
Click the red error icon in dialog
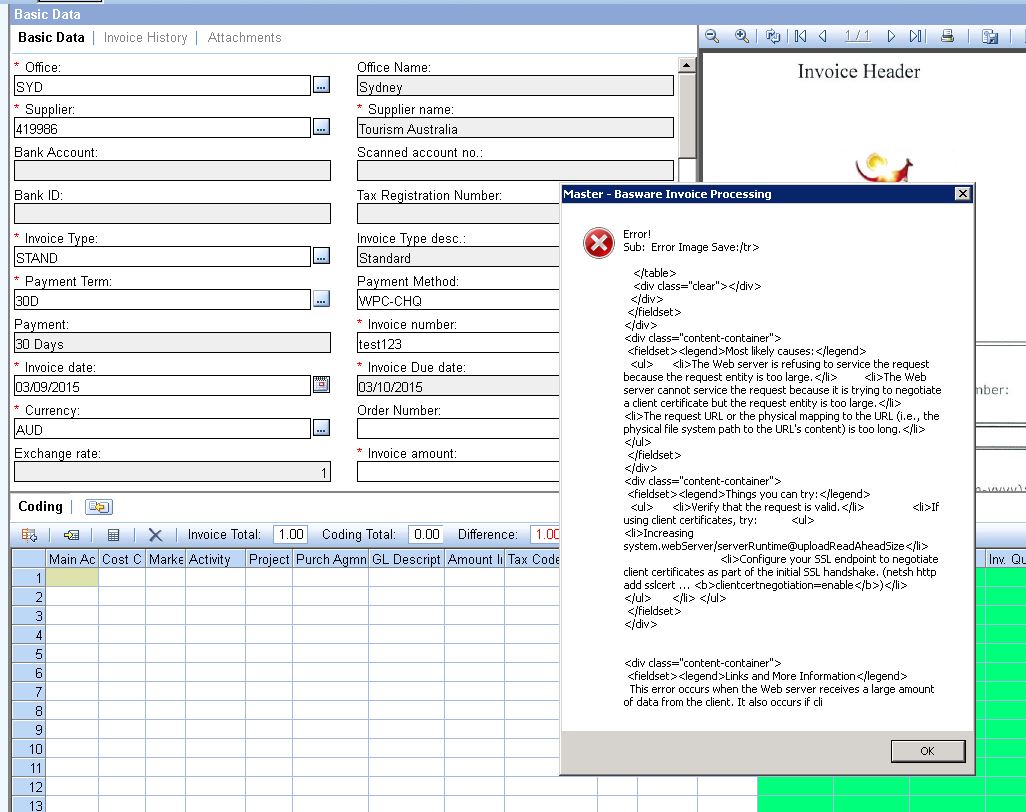point(599,243)
